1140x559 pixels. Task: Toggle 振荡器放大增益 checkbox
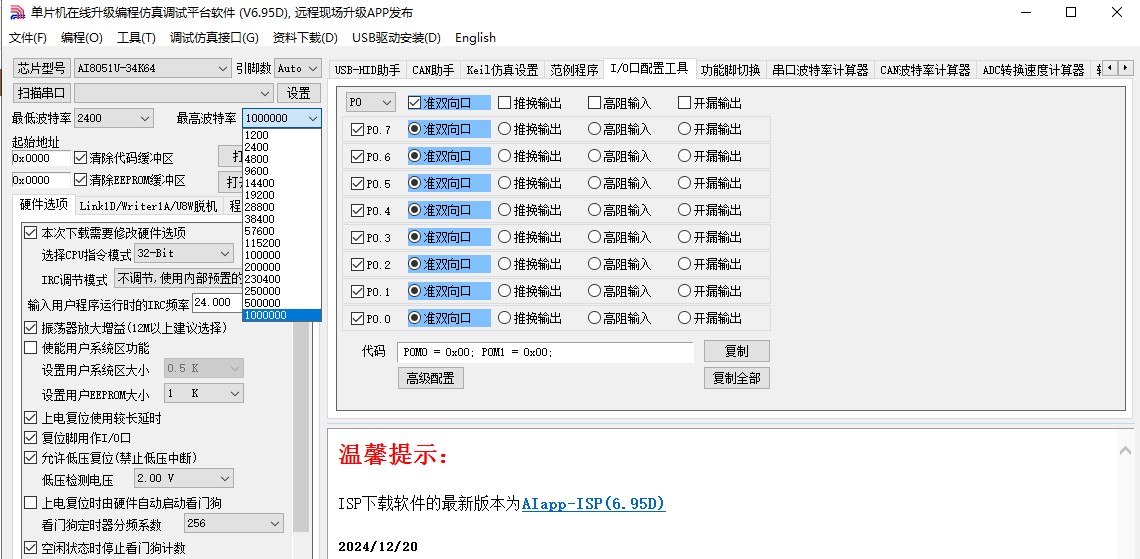[x=31, y=328]
